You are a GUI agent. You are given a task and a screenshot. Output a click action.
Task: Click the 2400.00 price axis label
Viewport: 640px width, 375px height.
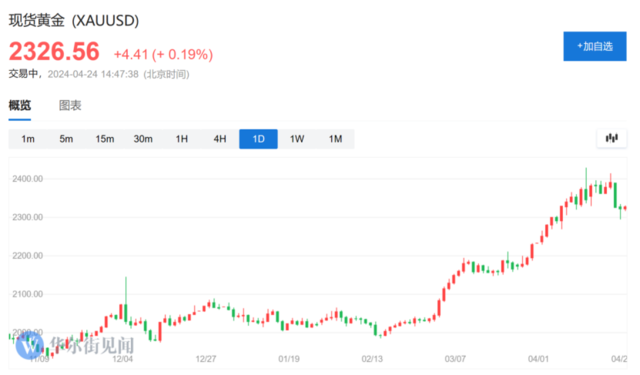coord(27,179)
